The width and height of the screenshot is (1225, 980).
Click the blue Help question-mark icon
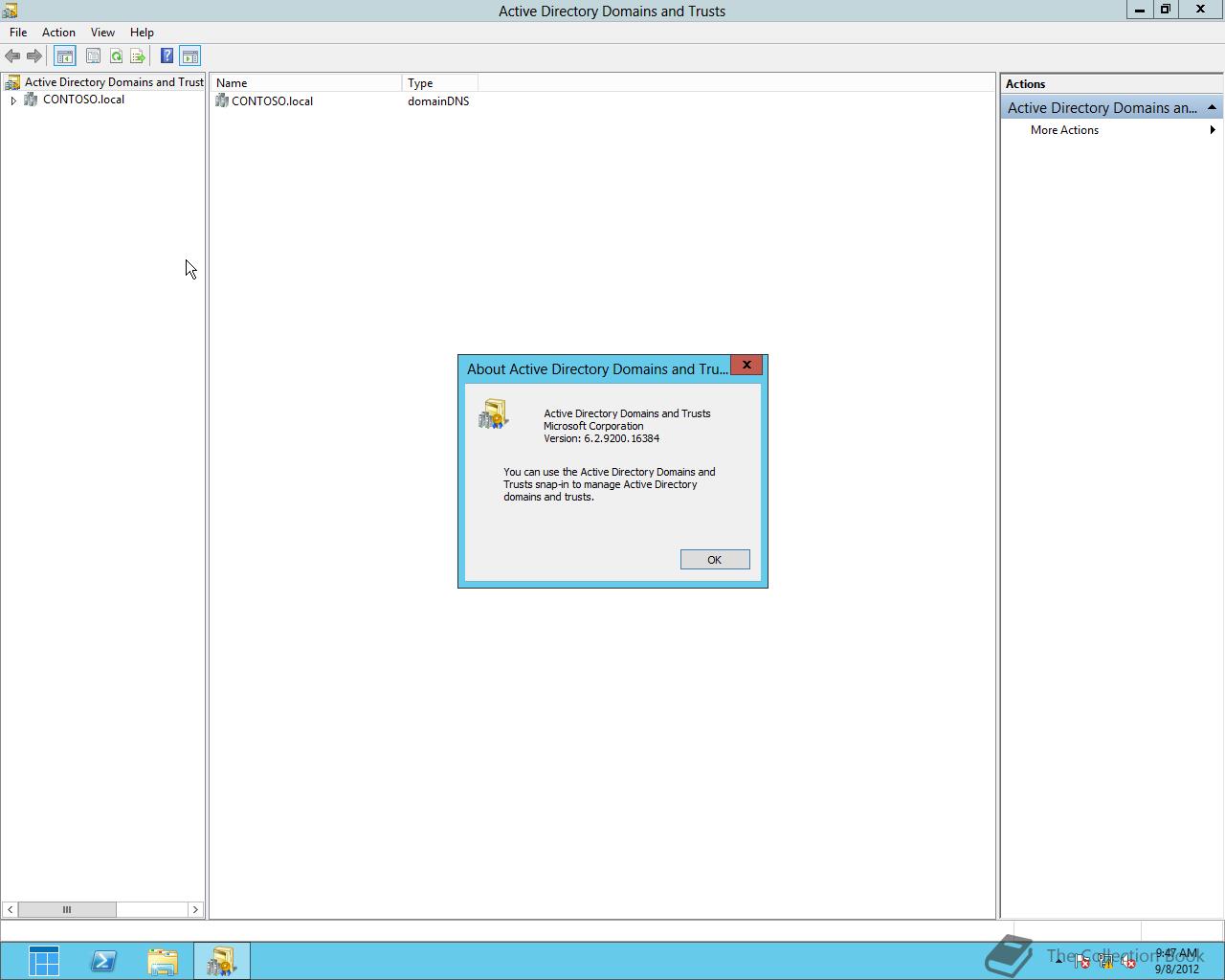(x=167, y=56)
